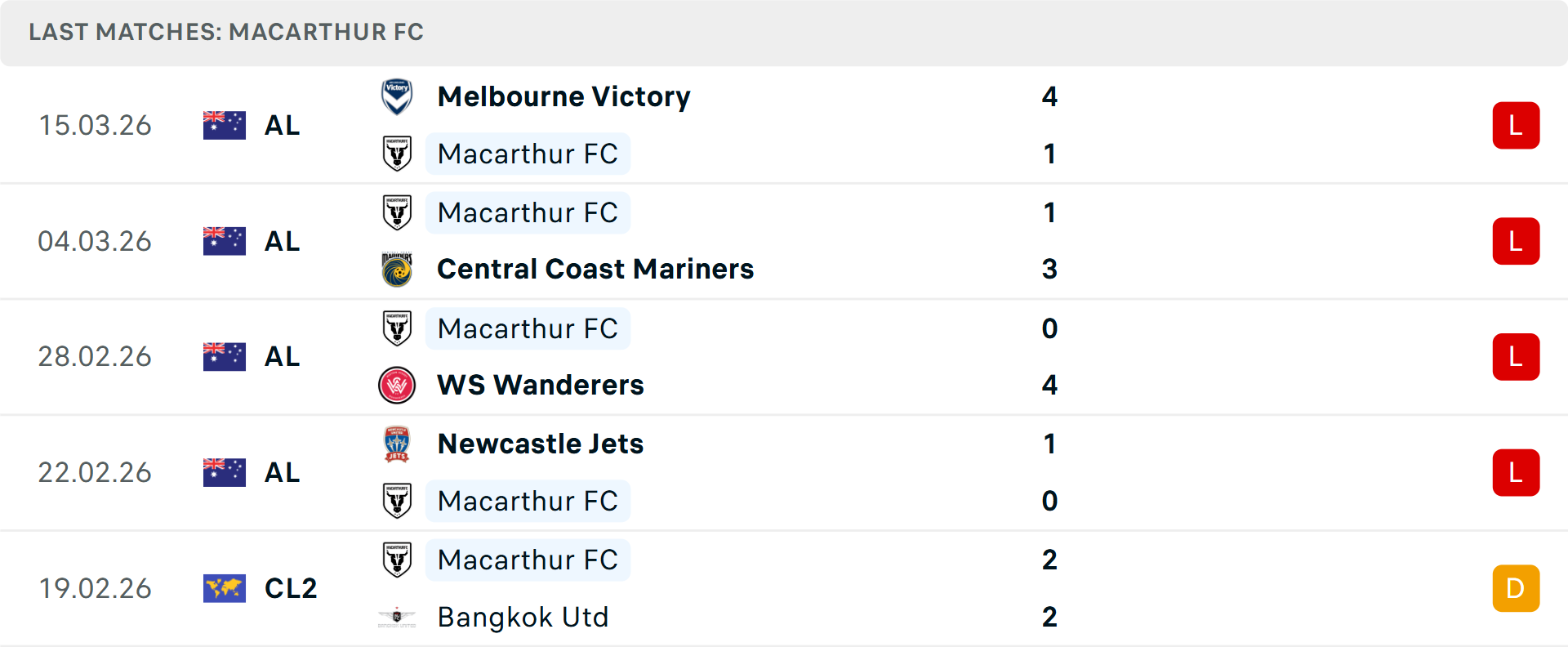The width and height of the screenshot is (1568, 647).
Task: Click the Last Matches: Macarthur FC header
Action: 226,32
